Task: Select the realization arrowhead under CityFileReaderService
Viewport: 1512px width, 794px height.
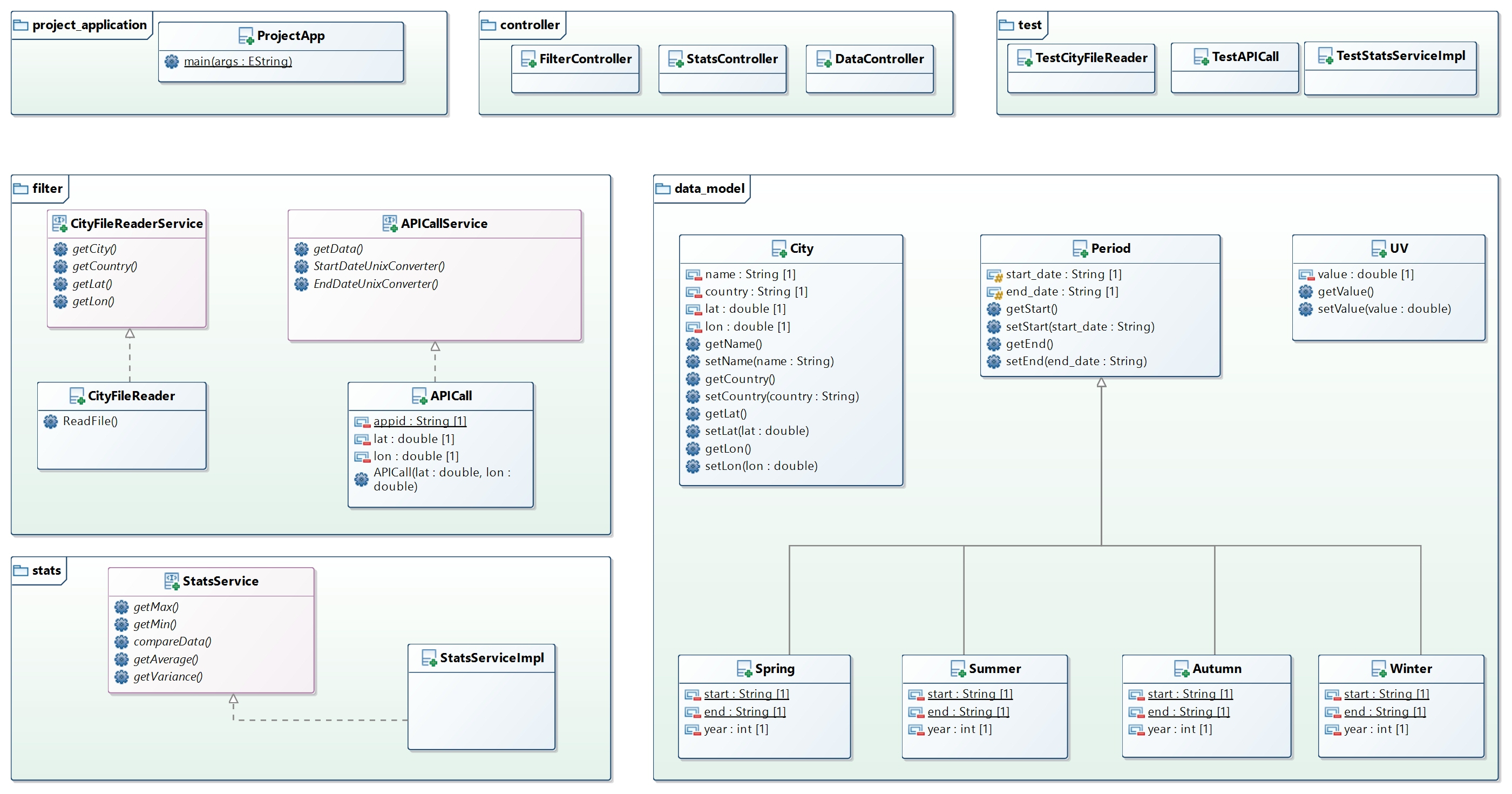Action: [130, 334]
